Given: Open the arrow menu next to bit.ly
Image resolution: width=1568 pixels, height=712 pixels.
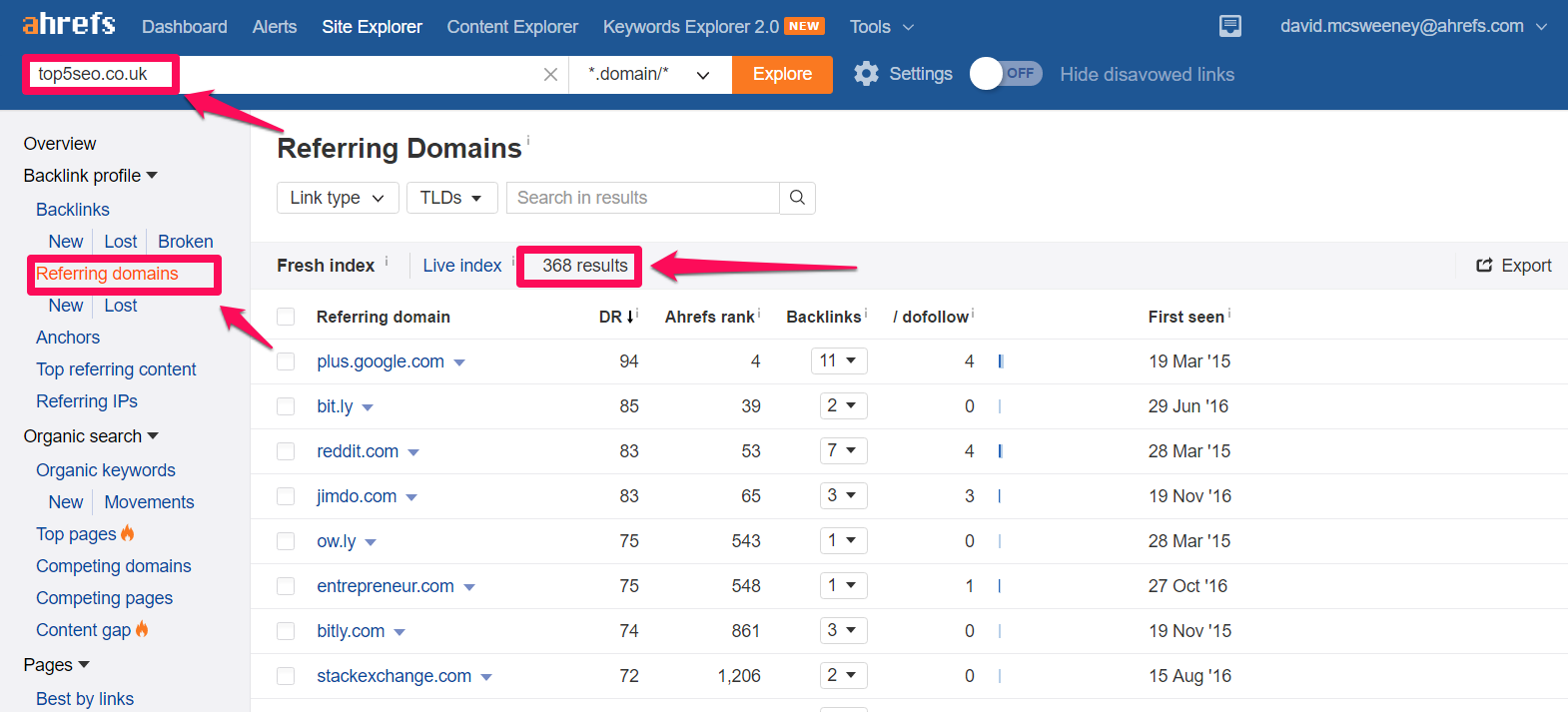Looking at the screenshot, I should tap(368, 407).
